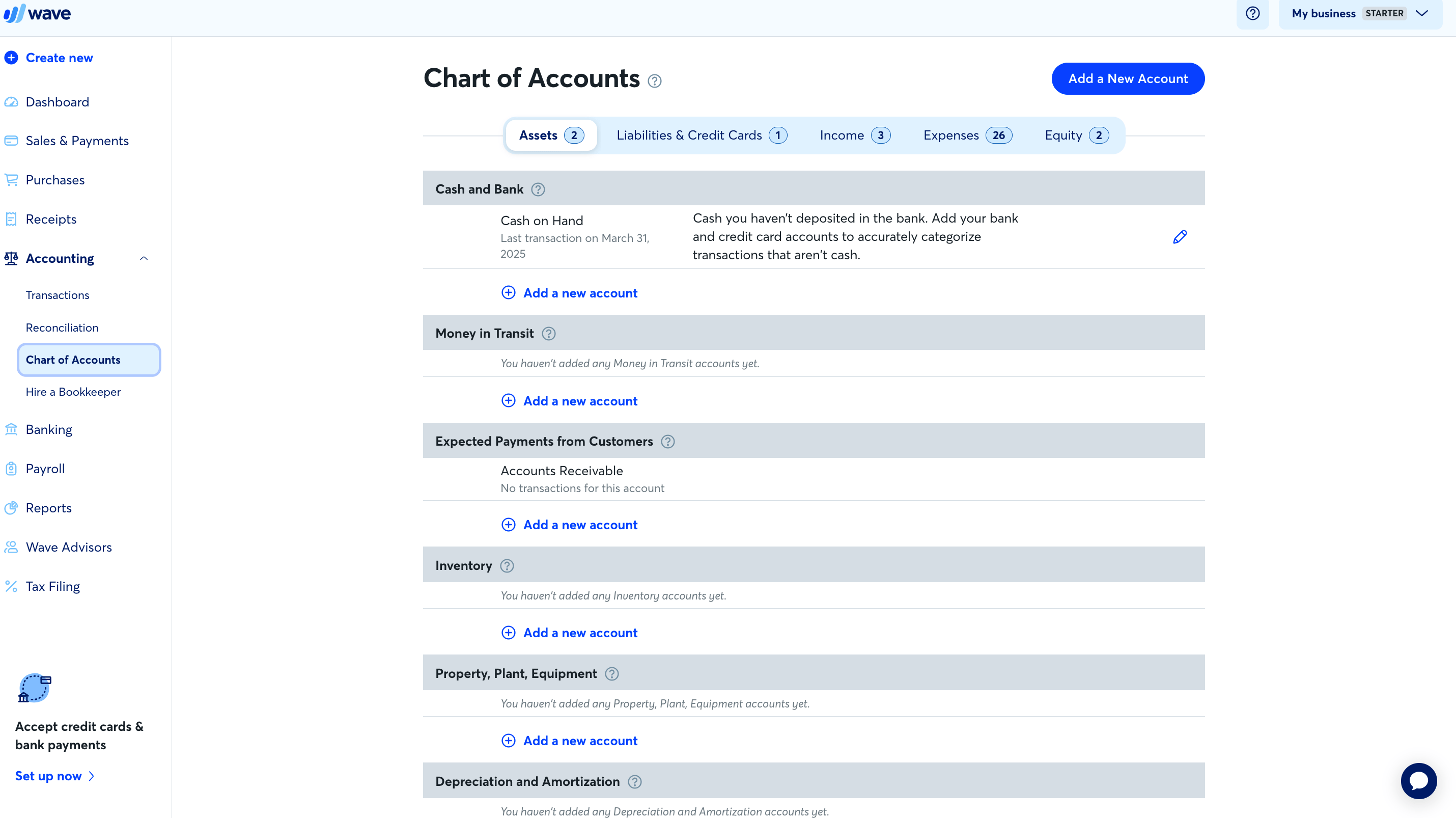Collapse the Accounting section in the sidebar
Image resolution: width=1456 pixels, height=818 pixels.
coord(143,258)
